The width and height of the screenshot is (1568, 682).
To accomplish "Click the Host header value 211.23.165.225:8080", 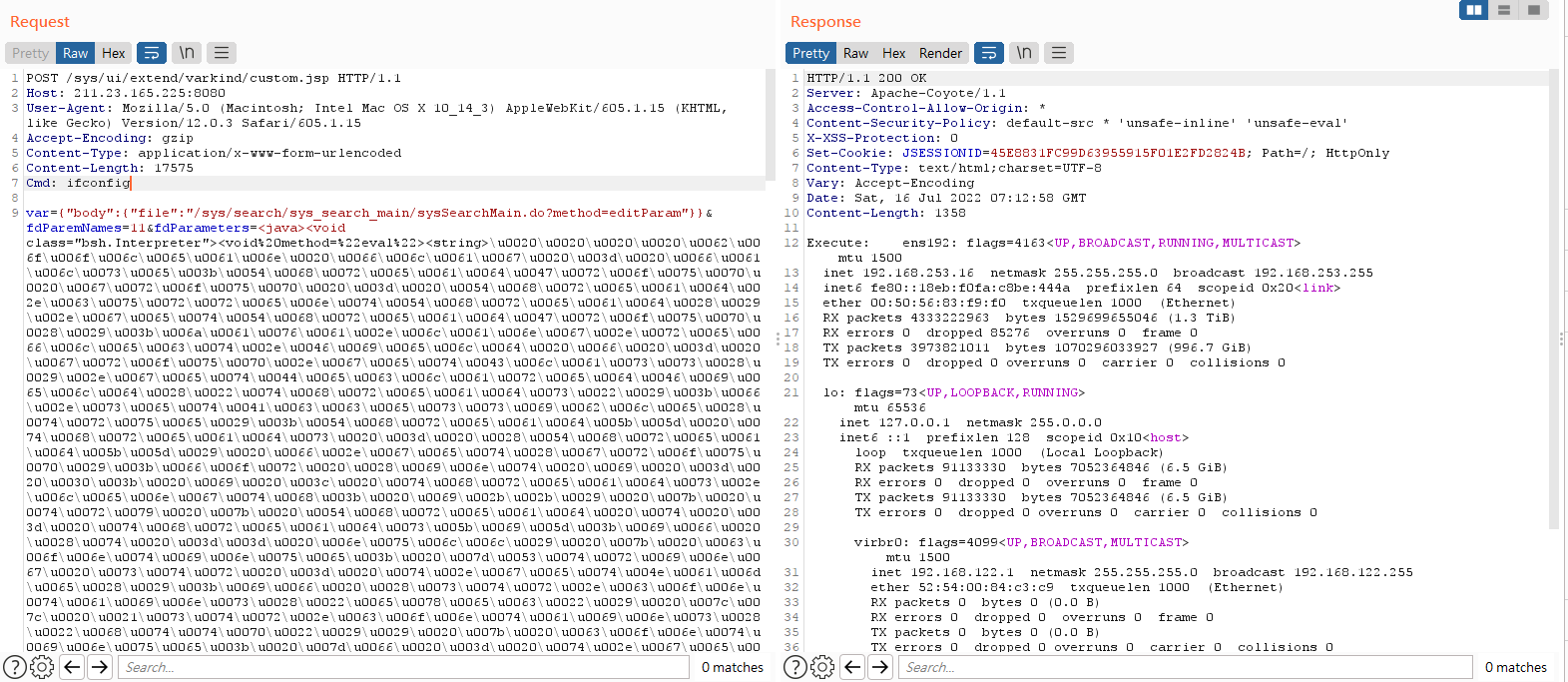I will 150,93.
